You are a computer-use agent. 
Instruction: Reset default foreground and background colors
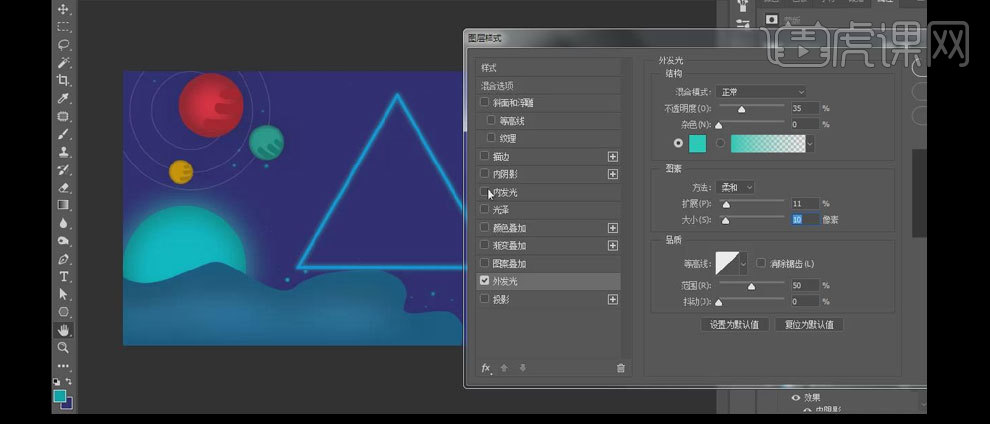point(57,382)
